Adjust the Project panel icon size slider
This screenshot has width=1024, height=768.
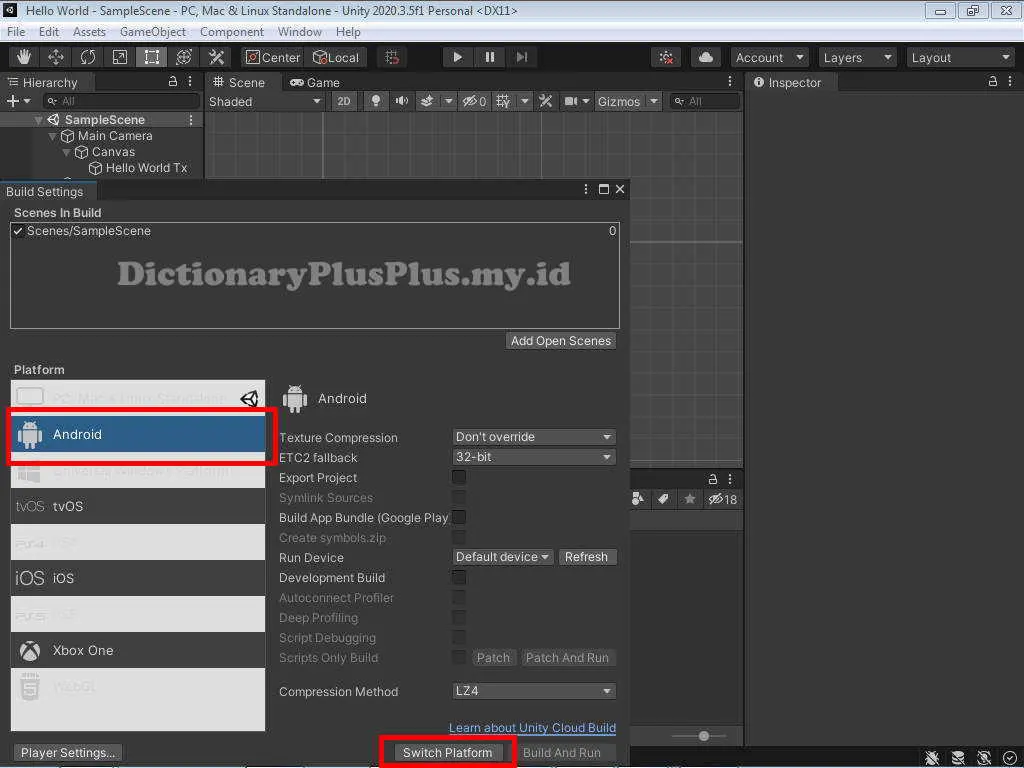coord(703,736)
